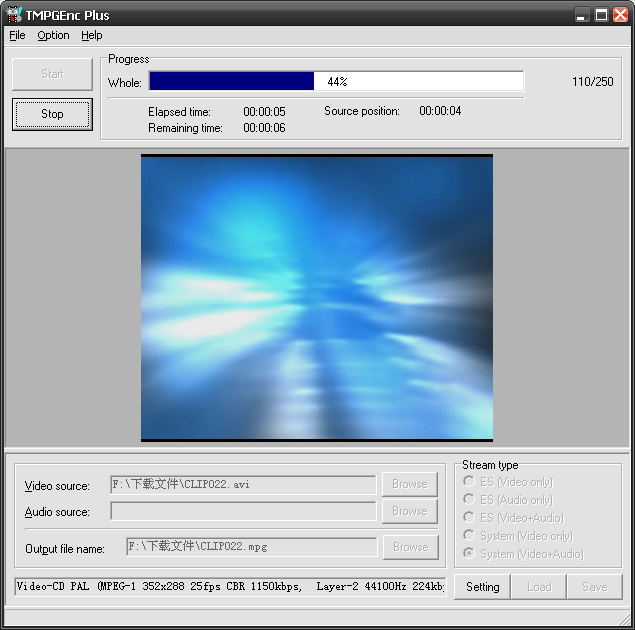Click the source position value 00:00:04
Image resolution: width=635 pixels, height=630 pixels.
[x=440, y=111]
